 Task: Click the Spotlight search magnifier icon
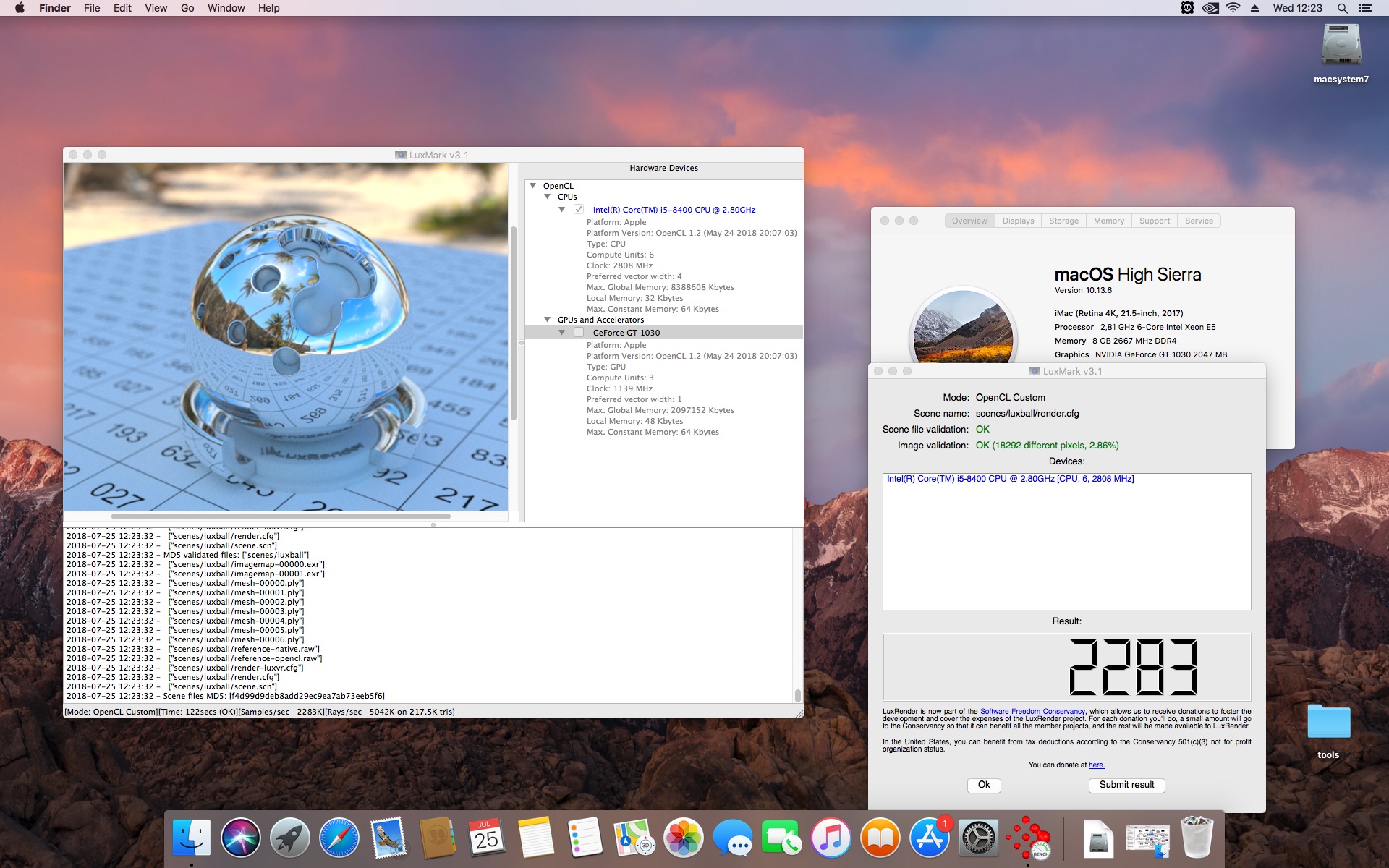pos(1342,8)
